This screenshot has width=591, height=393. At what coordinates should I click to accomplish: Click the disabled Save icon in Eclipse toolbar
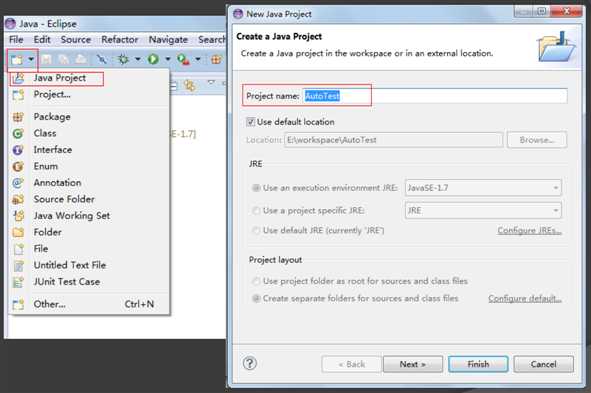click(46, 59)
